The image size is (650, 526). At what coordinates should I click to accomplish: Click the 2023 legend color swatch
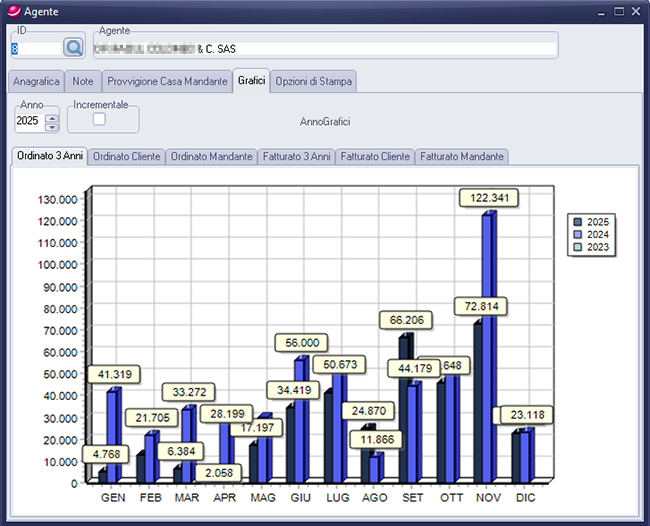pyautogui.click(x=576, y=246)
